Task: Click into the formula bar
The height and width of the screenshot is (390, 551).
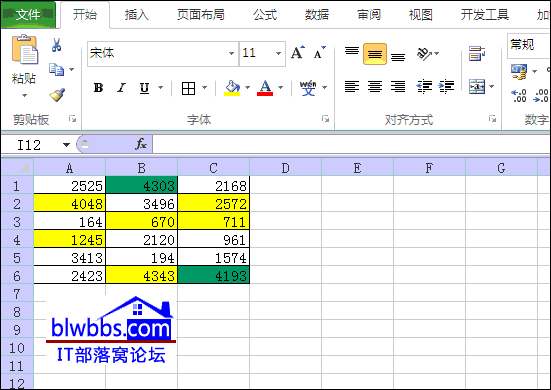Action: [351, 144]
